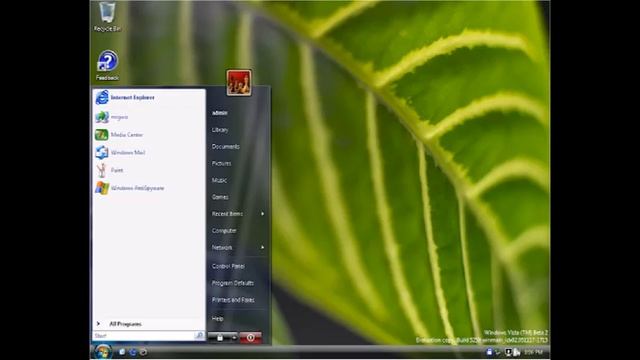Viewport: 640px width, 360px height.
Task: Start Paint from the Start menu
Action: tap(149, 170)
